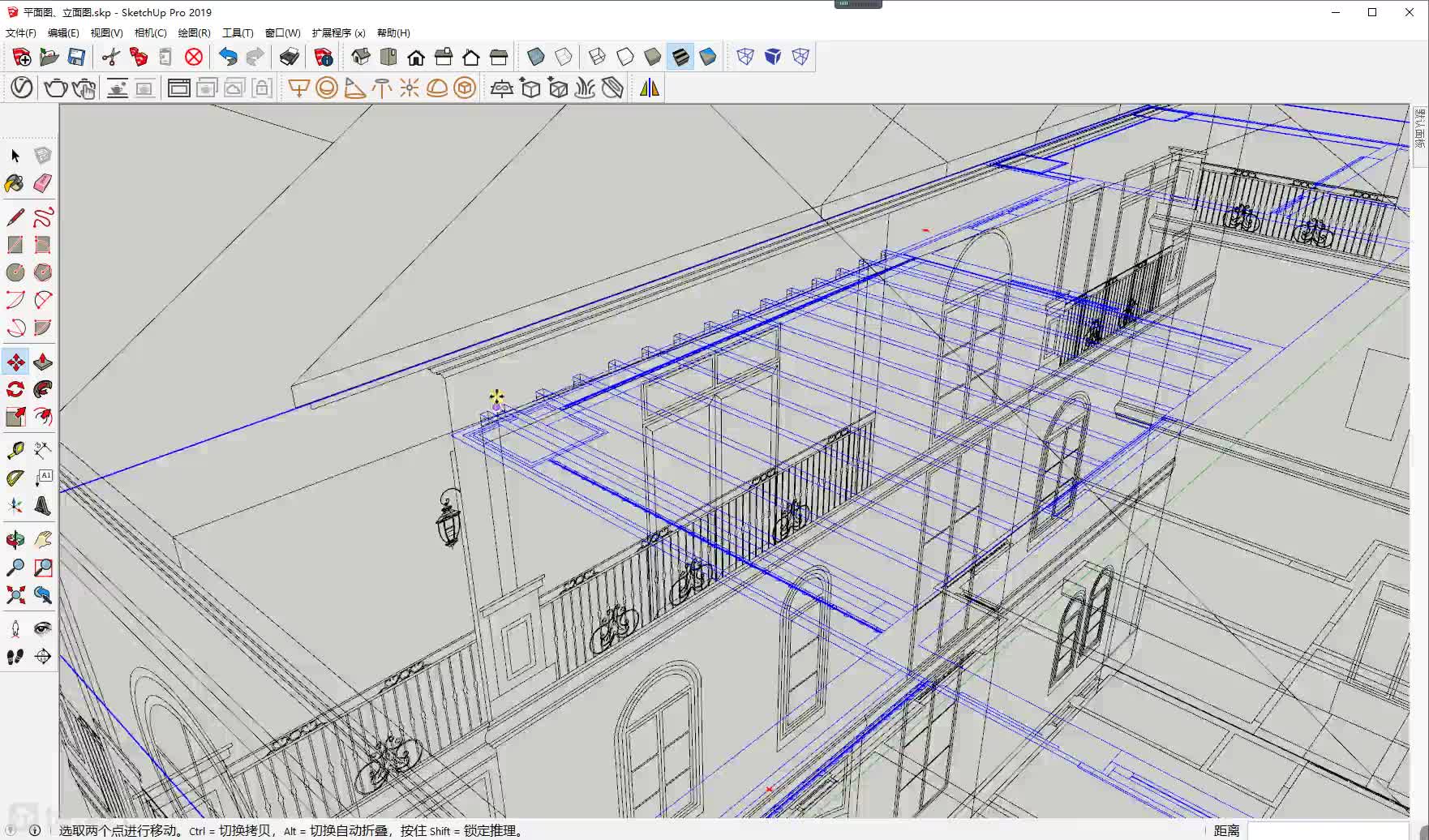The width and height of the screenshot is (1429, 840).
Task: Select the arrow Select tool
Action: (x=15, y=156)
